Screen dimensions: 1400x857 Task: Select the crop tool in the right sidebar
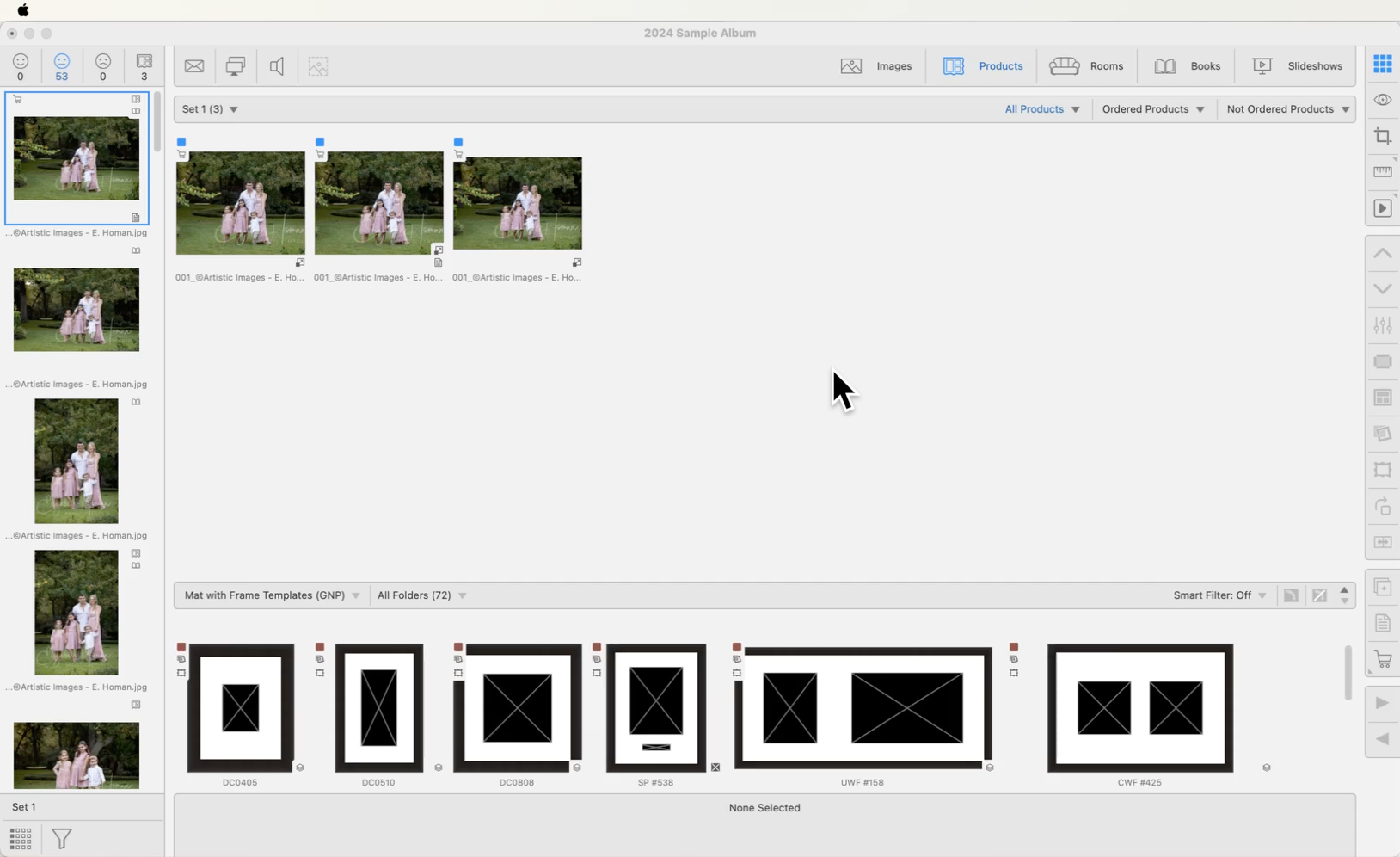tap(1382, 137)
